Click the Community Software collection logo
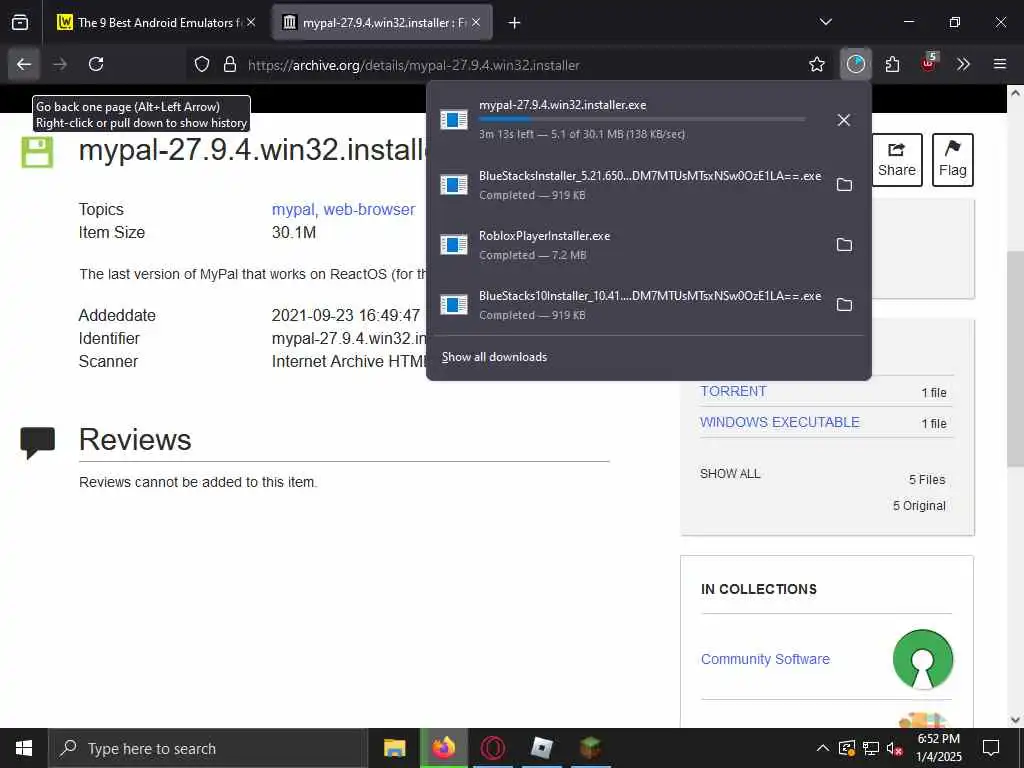This screenshot has width=1024, height=768. 923,659
